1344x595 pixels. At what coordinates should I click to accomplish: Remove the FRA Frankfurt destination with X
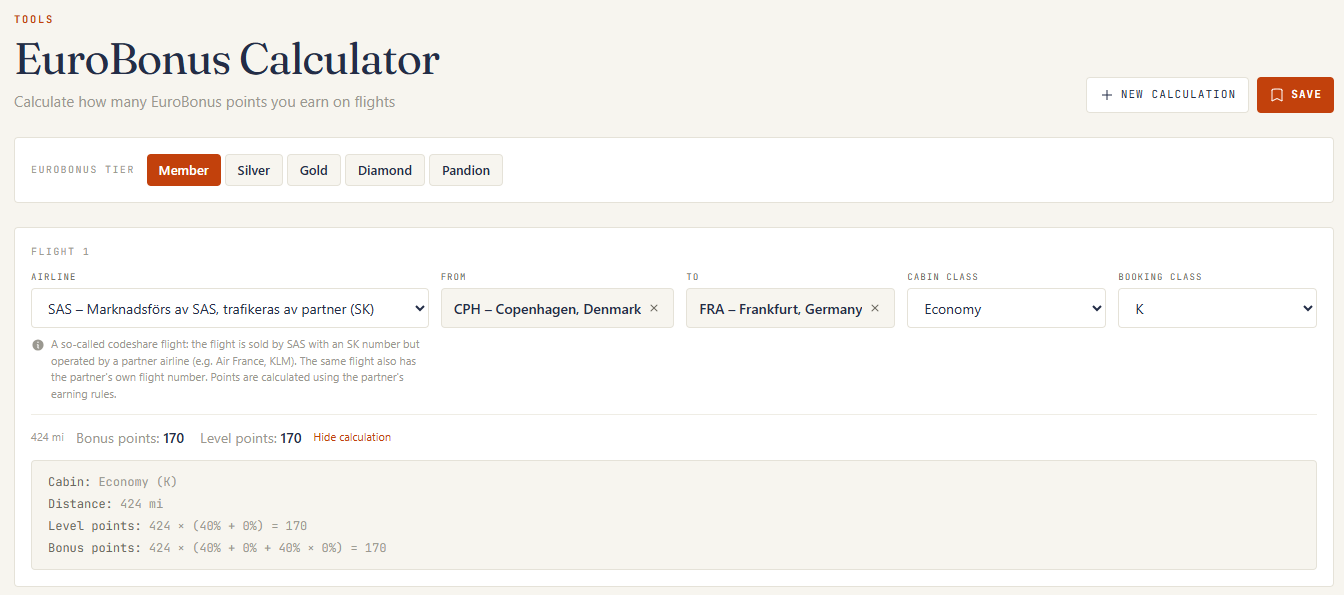[x=875, y=308]
